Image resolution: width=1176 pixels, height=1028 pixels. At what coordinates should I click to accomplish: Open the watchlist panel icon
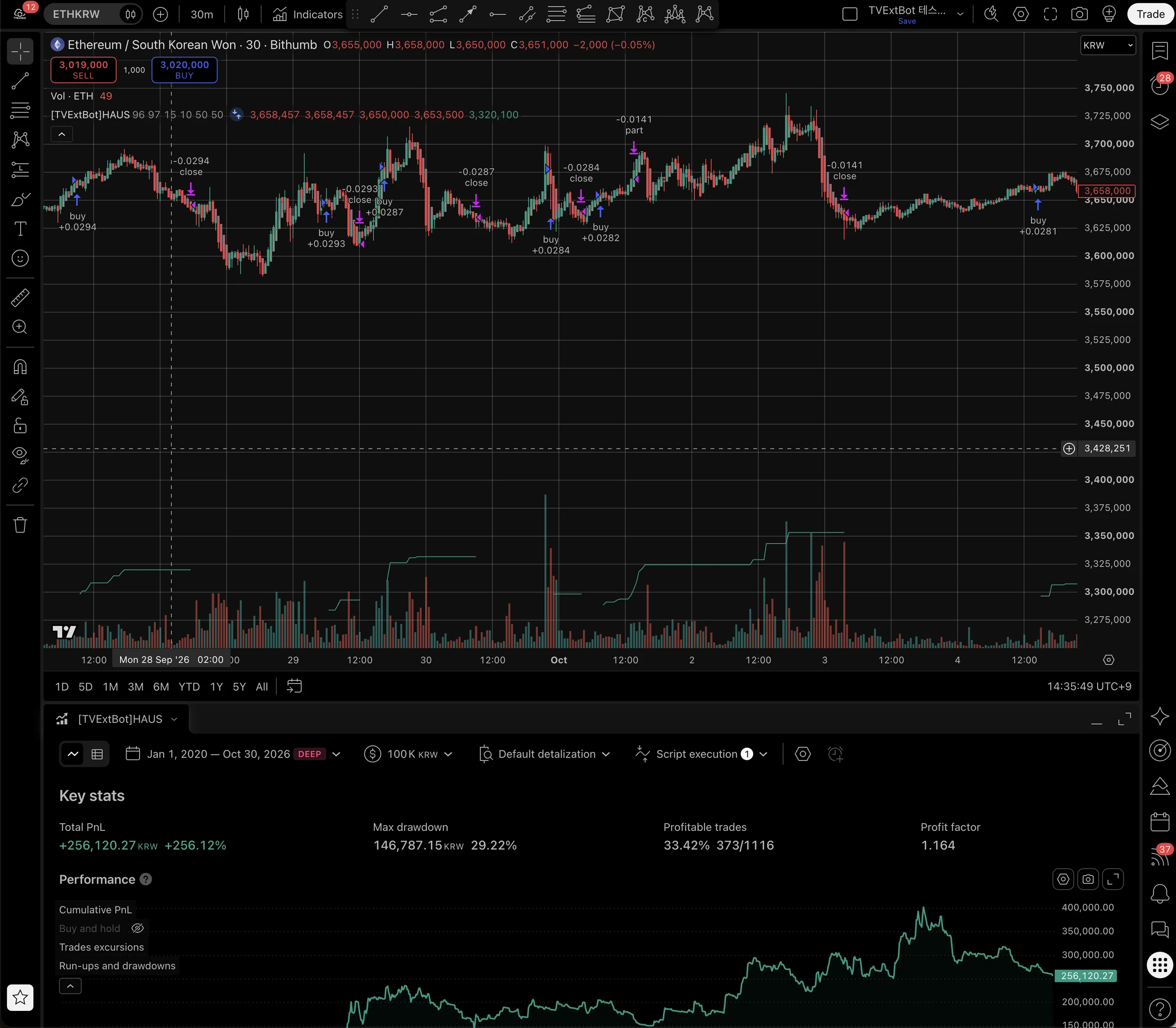1159,51
